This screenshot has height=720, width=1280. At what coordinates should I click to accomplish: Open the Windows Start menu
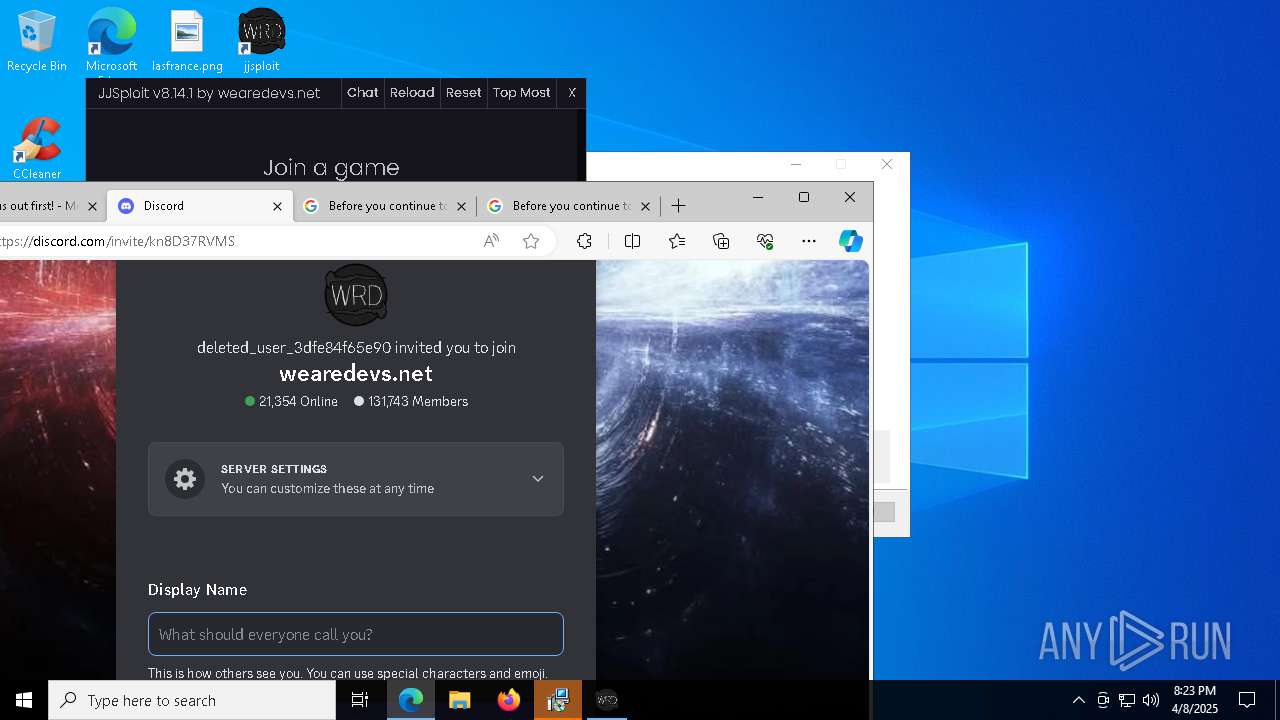point(24,700)
